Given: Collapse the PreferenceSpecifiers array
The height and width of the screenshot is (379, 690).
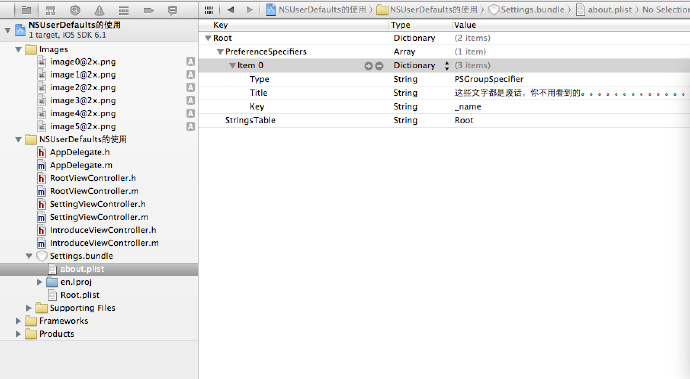Looking at the screenshot, I should click(x=220, y=52).
